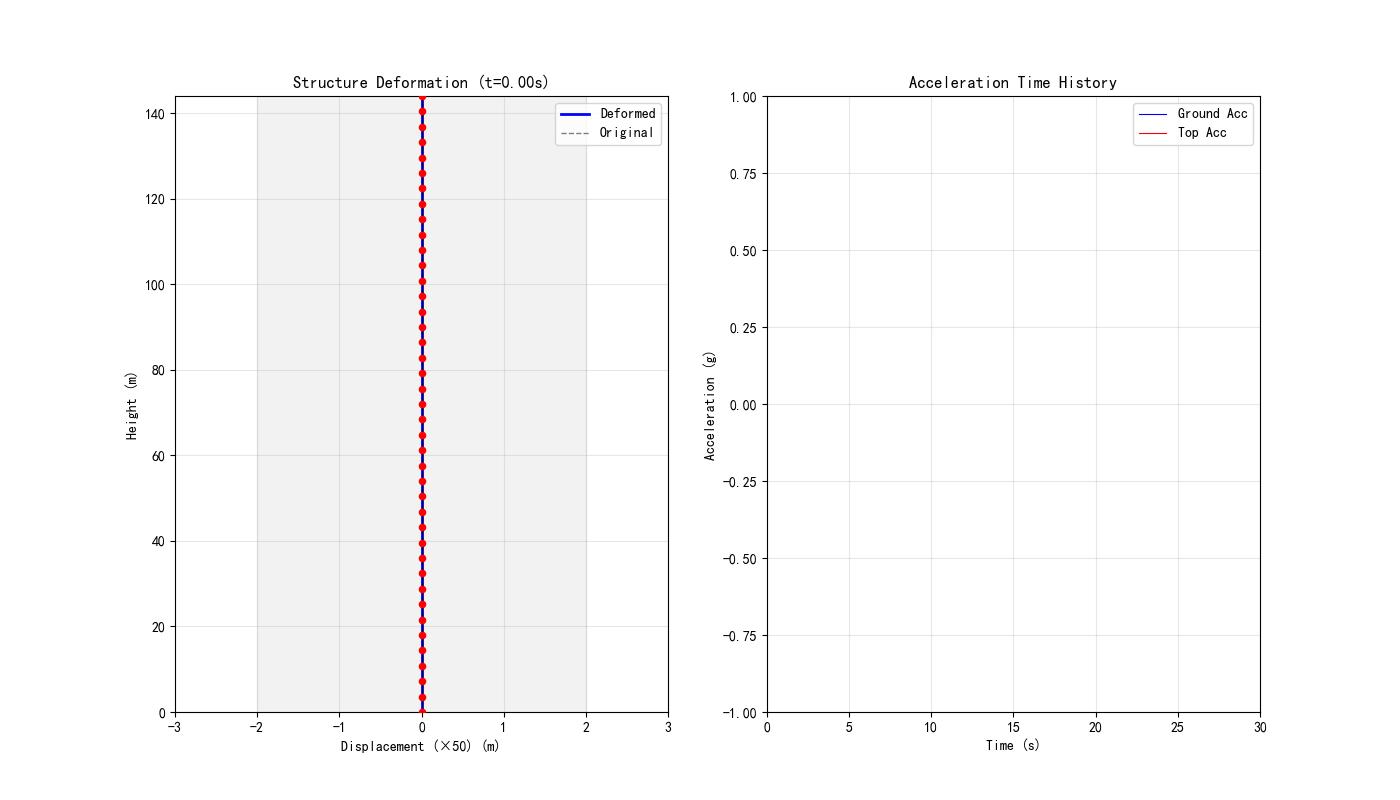
Task: Select the "Deformed" legend entry
Action: (x=609, y=114)
